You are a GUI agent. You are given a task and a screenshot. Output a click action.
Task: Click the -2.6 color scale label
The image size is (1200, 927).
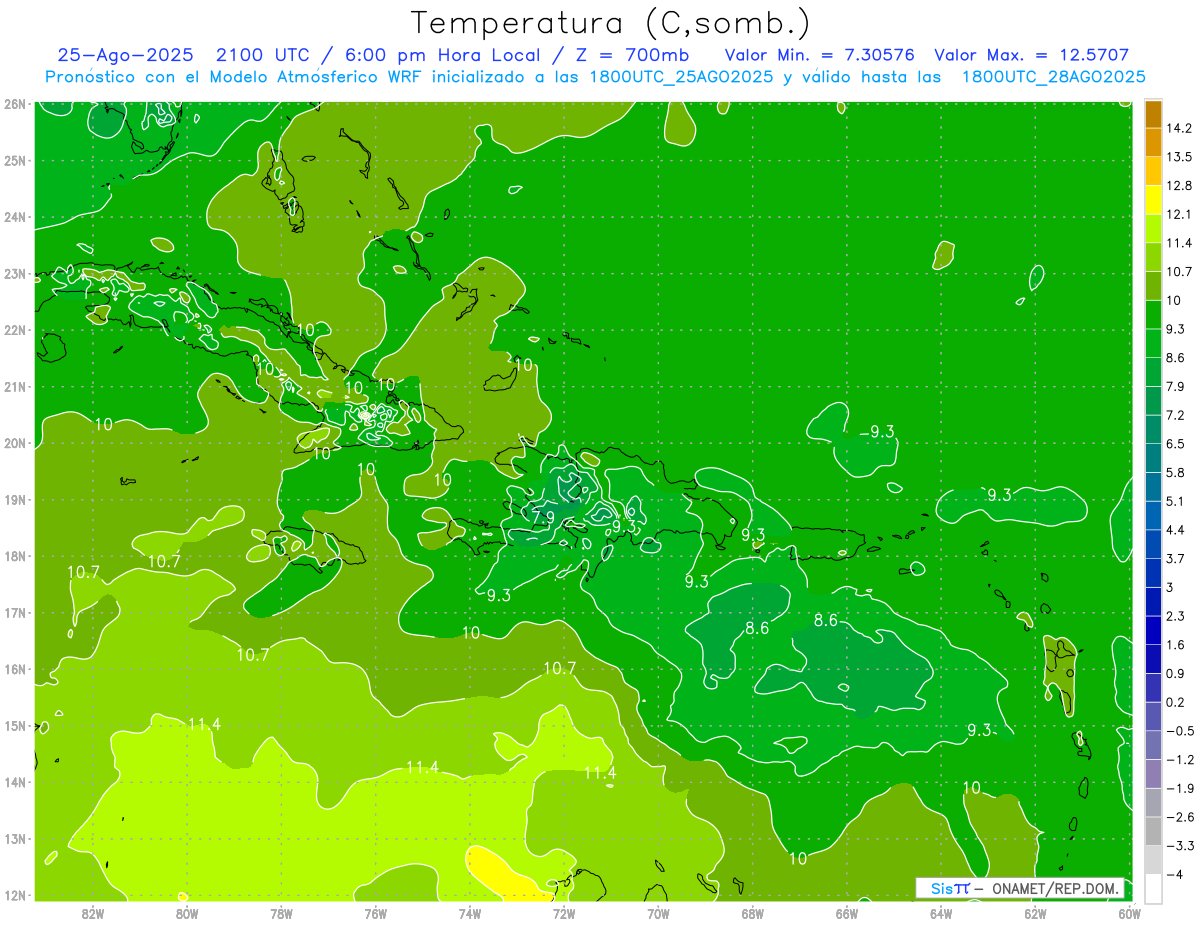1181,817
